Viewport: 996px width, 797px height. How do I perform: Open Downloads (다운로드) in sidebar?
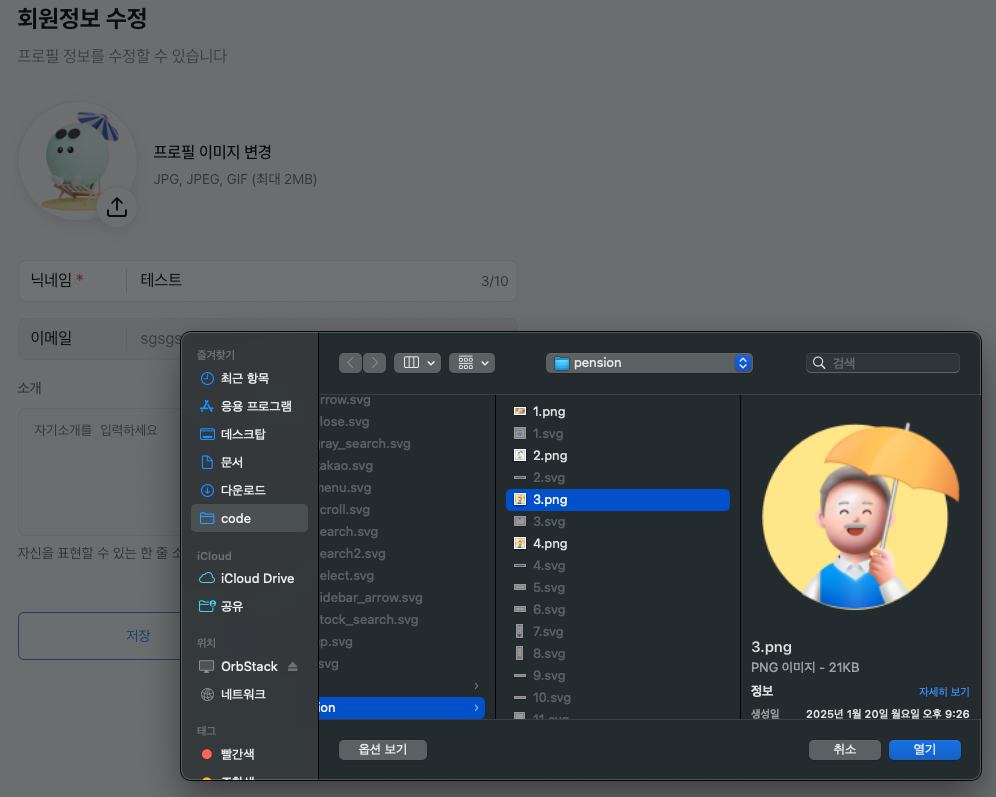click(249, 490)
